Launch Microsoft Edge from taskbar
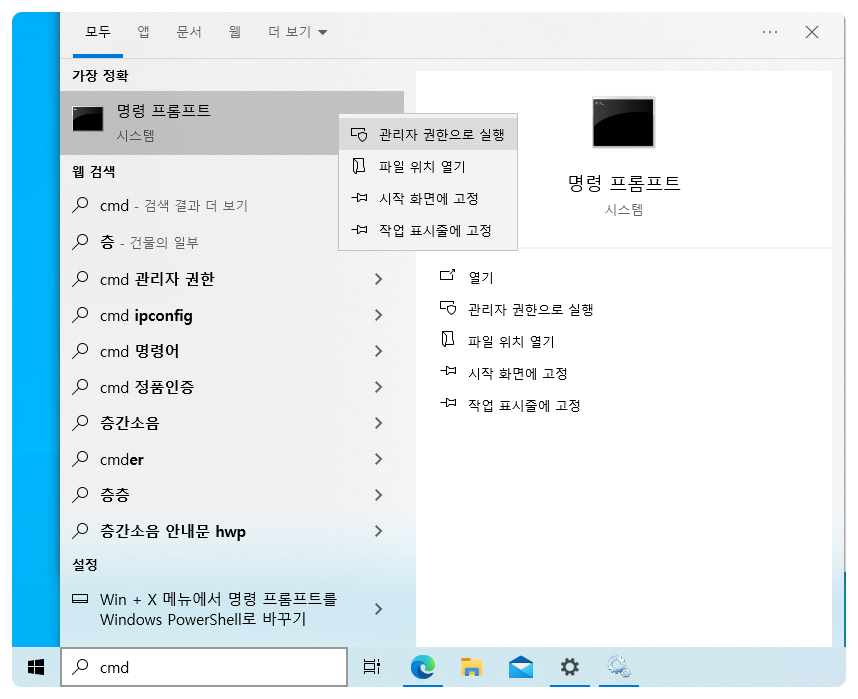The image size is (858, 699). 422,667
